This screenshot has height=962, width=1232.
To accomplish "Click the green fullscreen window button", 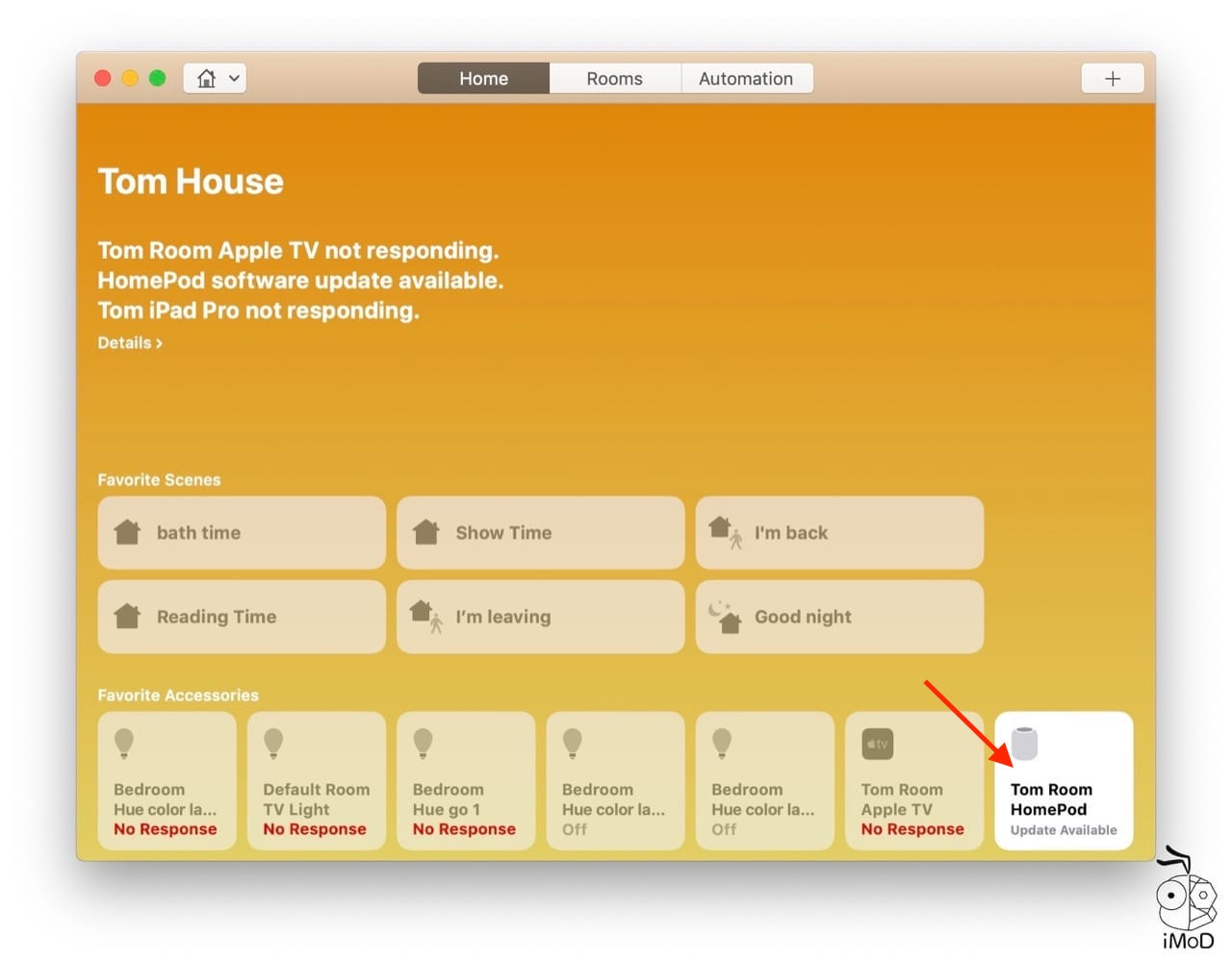I will tap(158, 78).
